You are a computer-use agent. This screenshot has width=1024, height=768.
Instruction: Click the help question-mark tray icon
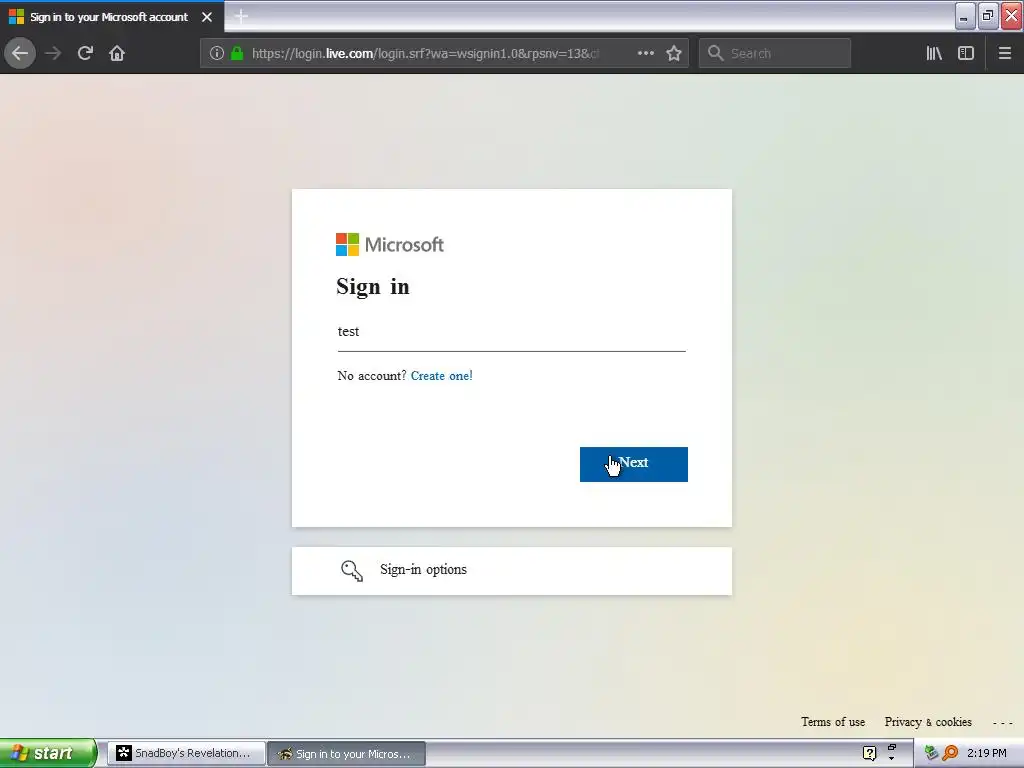[x=869, y=753]
